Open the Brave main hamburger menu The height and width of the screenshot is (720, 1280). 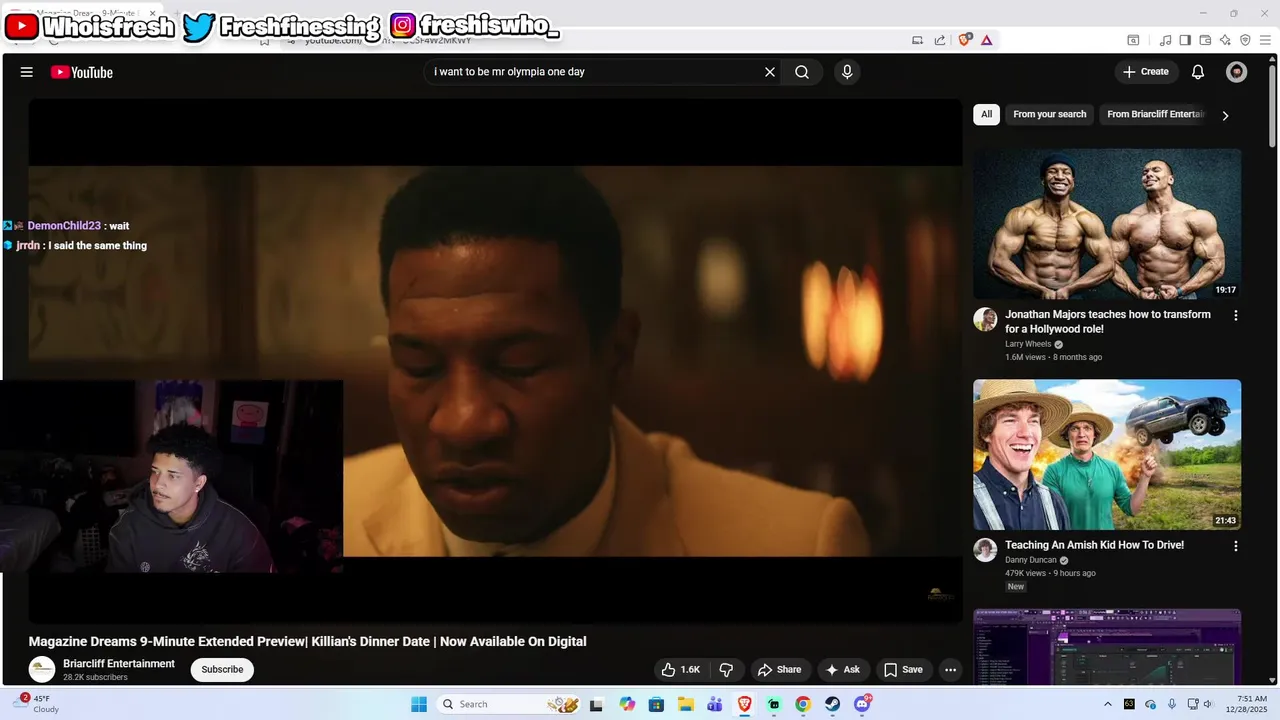coord(1265,40)
